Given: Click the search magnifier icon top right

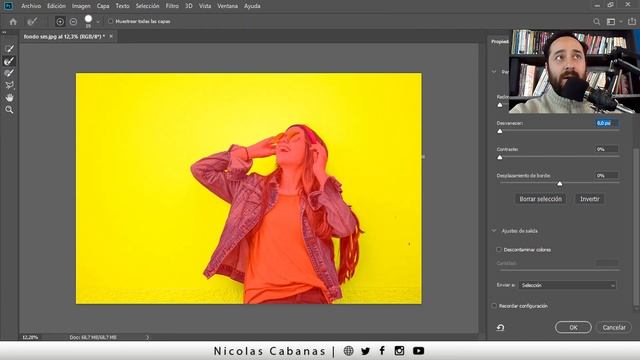Looking at the screenshot, I should [597, 22].
